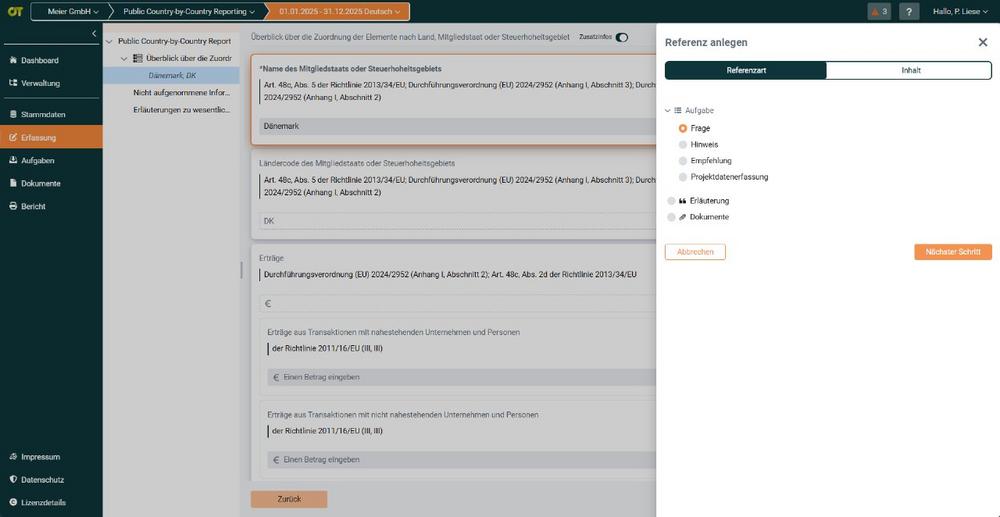Click amount field for nahestehenden Unternehmen Erträge

pos(462,377)
